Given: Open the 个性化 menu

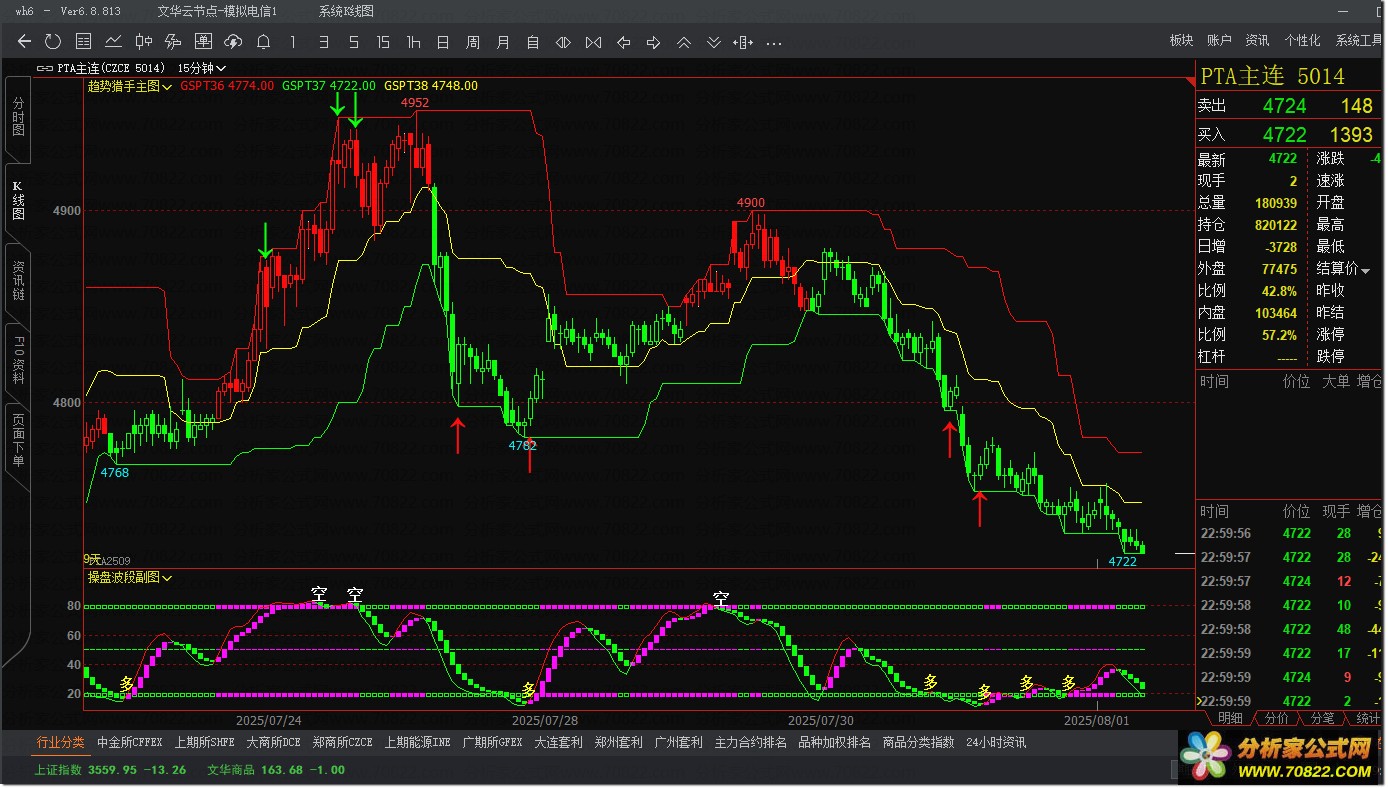Looking at the screenshot, I should (1302, 40).
